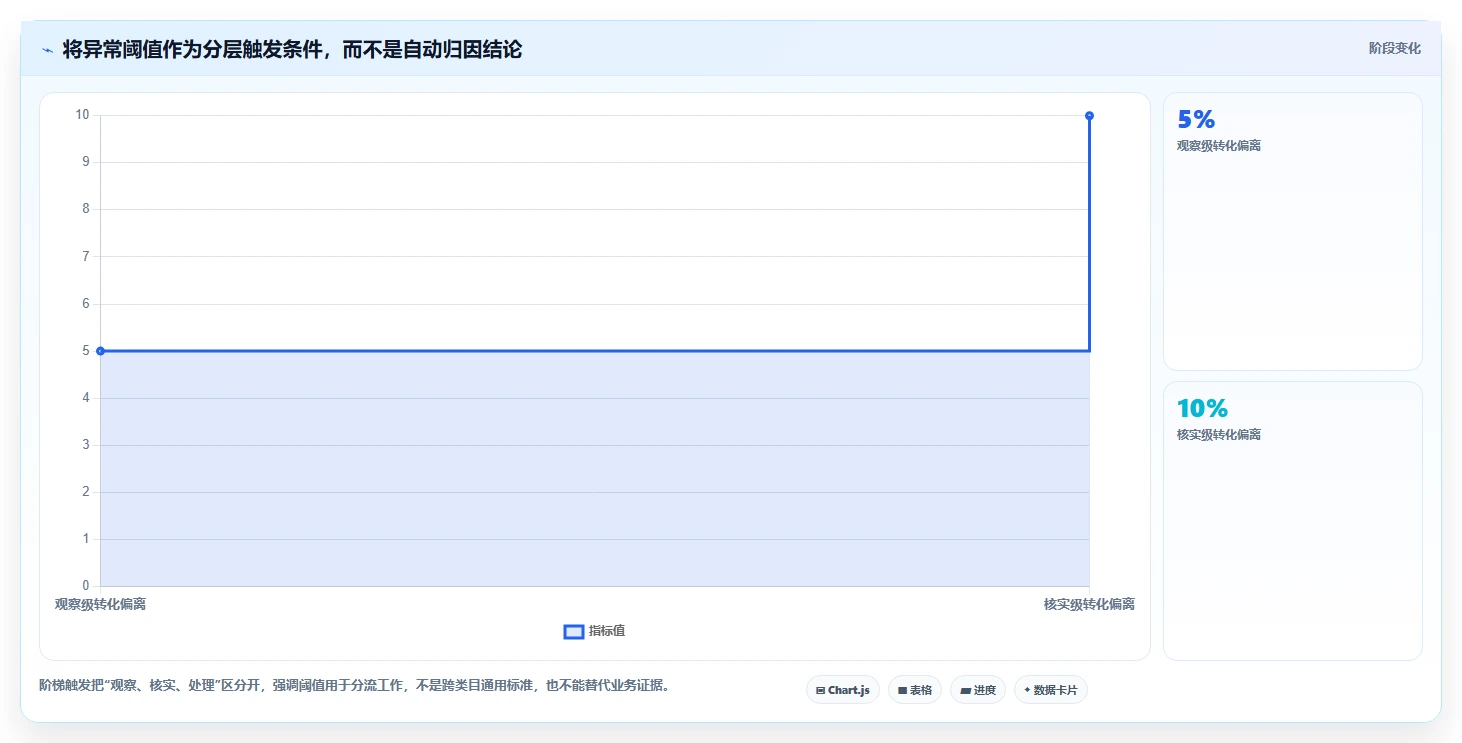Click the data point at value 10

click(x=1089, y=115)
